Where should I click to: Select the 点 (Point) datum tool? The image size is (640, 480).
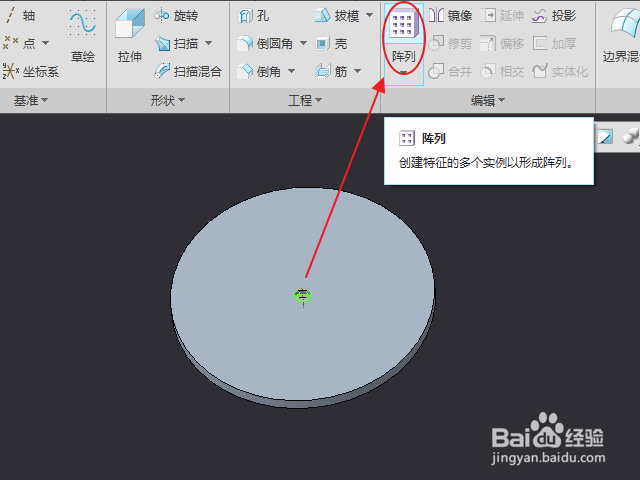coord(20,43)
